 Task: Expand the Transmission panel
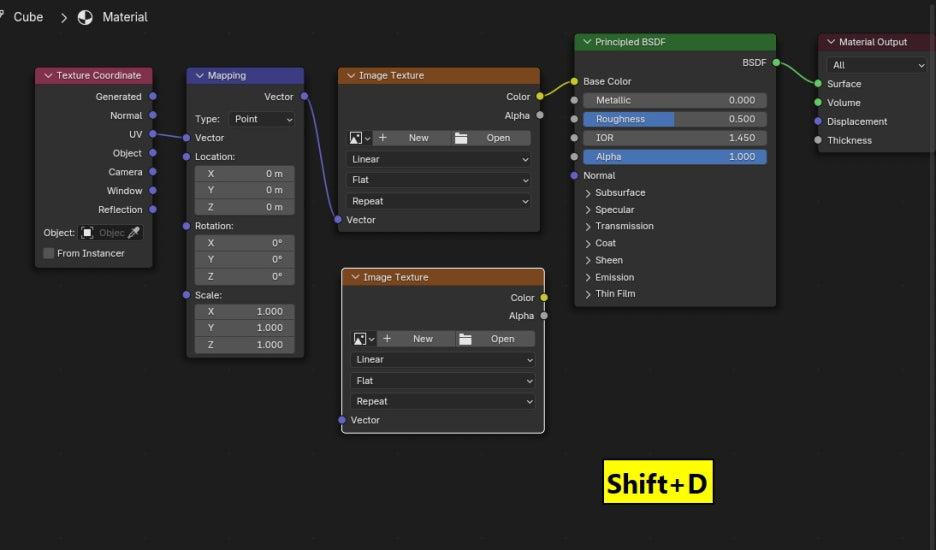(588, 226)
